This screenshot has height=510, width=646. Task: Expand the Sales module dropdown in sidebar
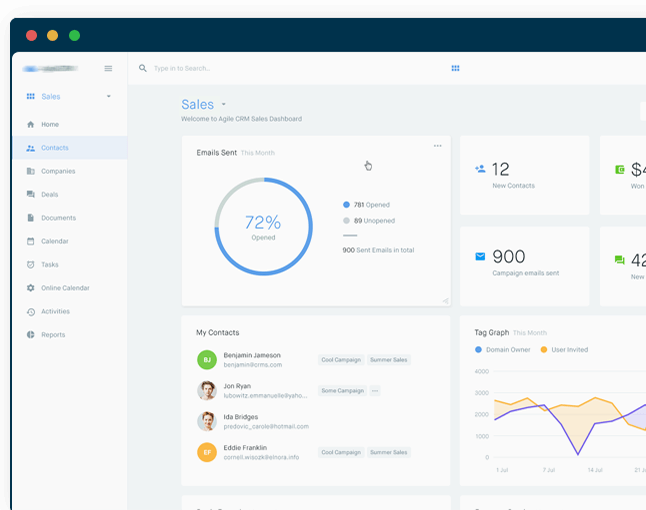(108, 97)
